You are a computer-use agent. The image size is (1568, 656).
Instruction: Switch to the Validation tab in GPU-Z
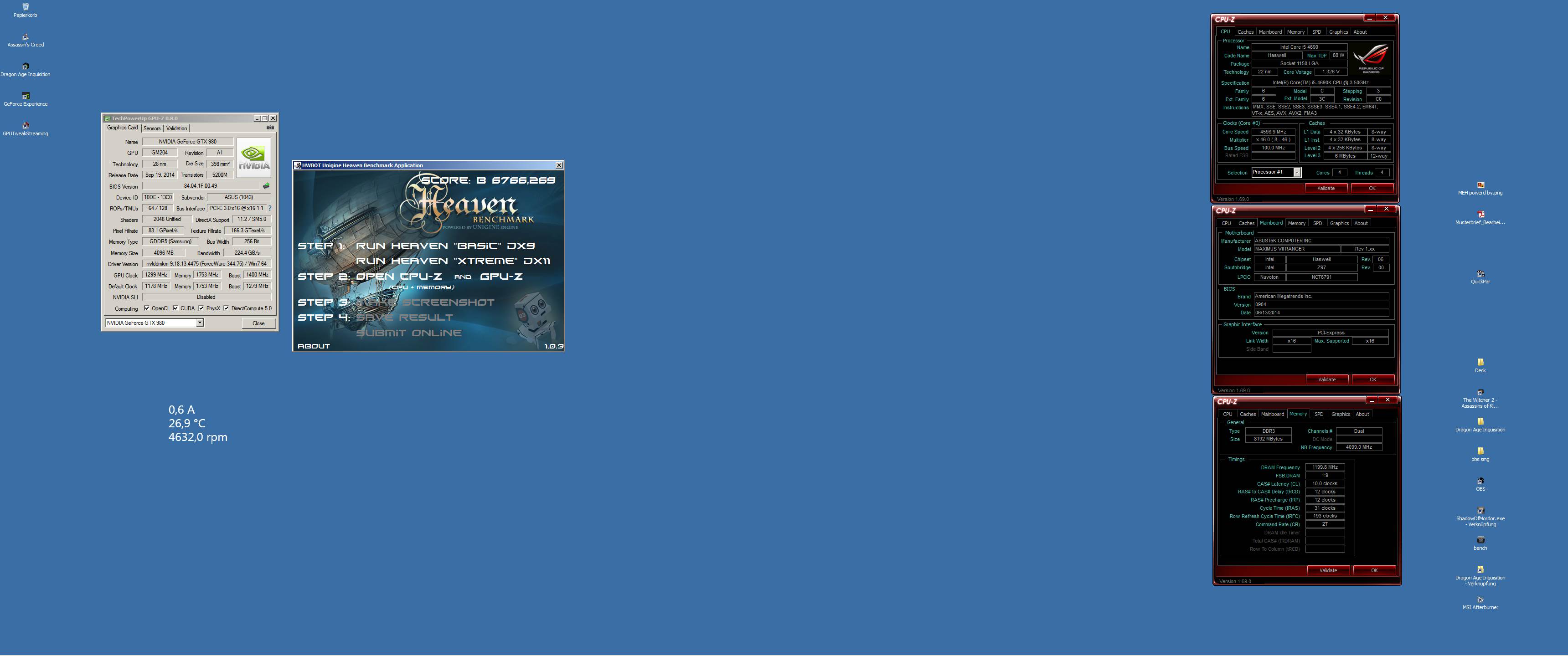(x=176, y=128)
